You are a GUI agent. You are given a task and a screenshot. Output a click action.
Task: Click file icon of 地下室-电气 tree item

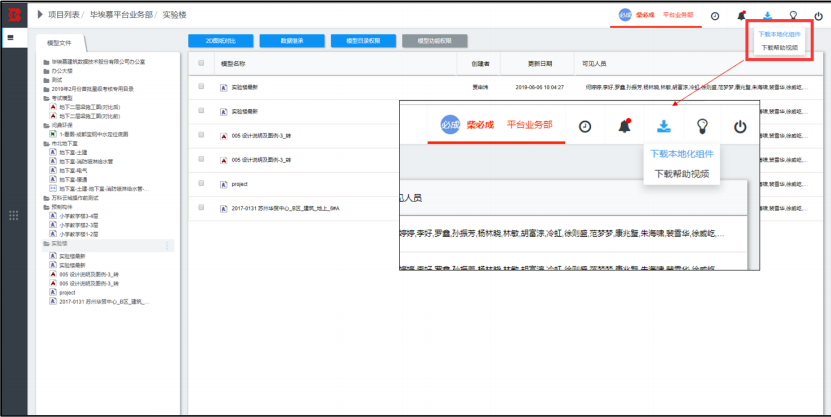coord(53,171)
